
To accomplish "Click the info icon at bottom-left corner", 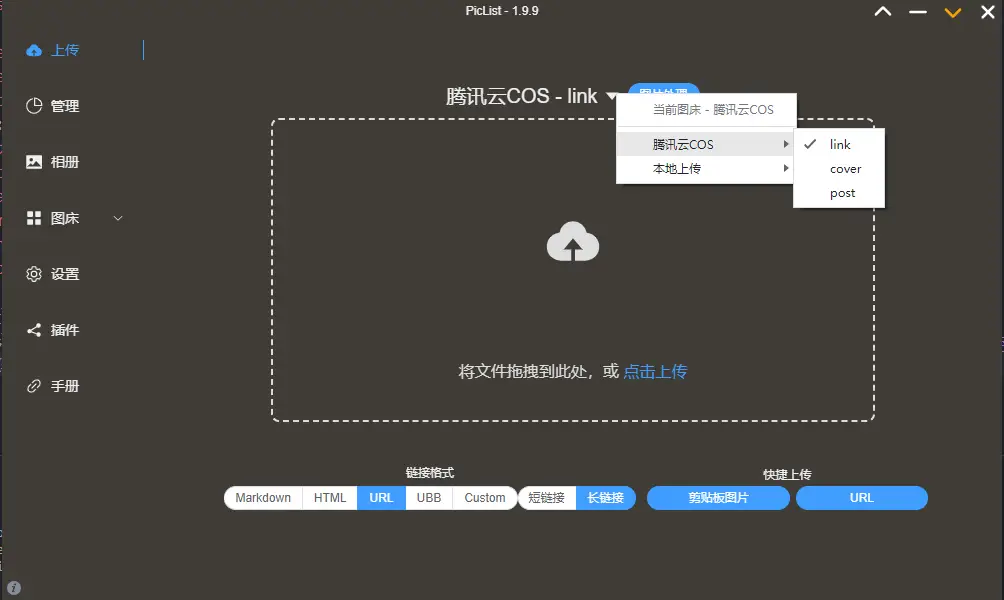I will (x=14, y=588).
